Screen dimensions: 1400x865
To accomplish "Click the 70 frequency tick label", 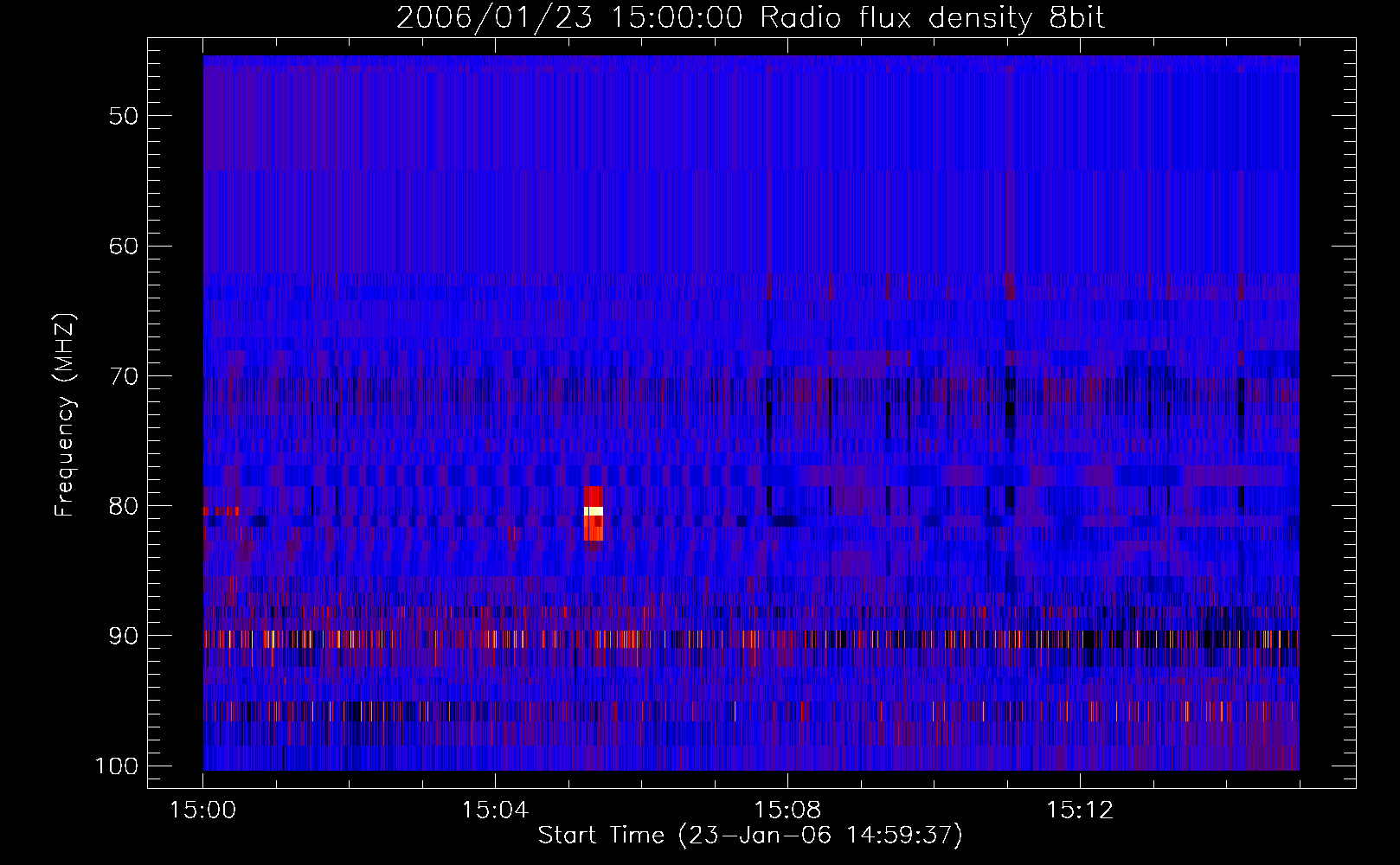I will [x=124, y=376].
